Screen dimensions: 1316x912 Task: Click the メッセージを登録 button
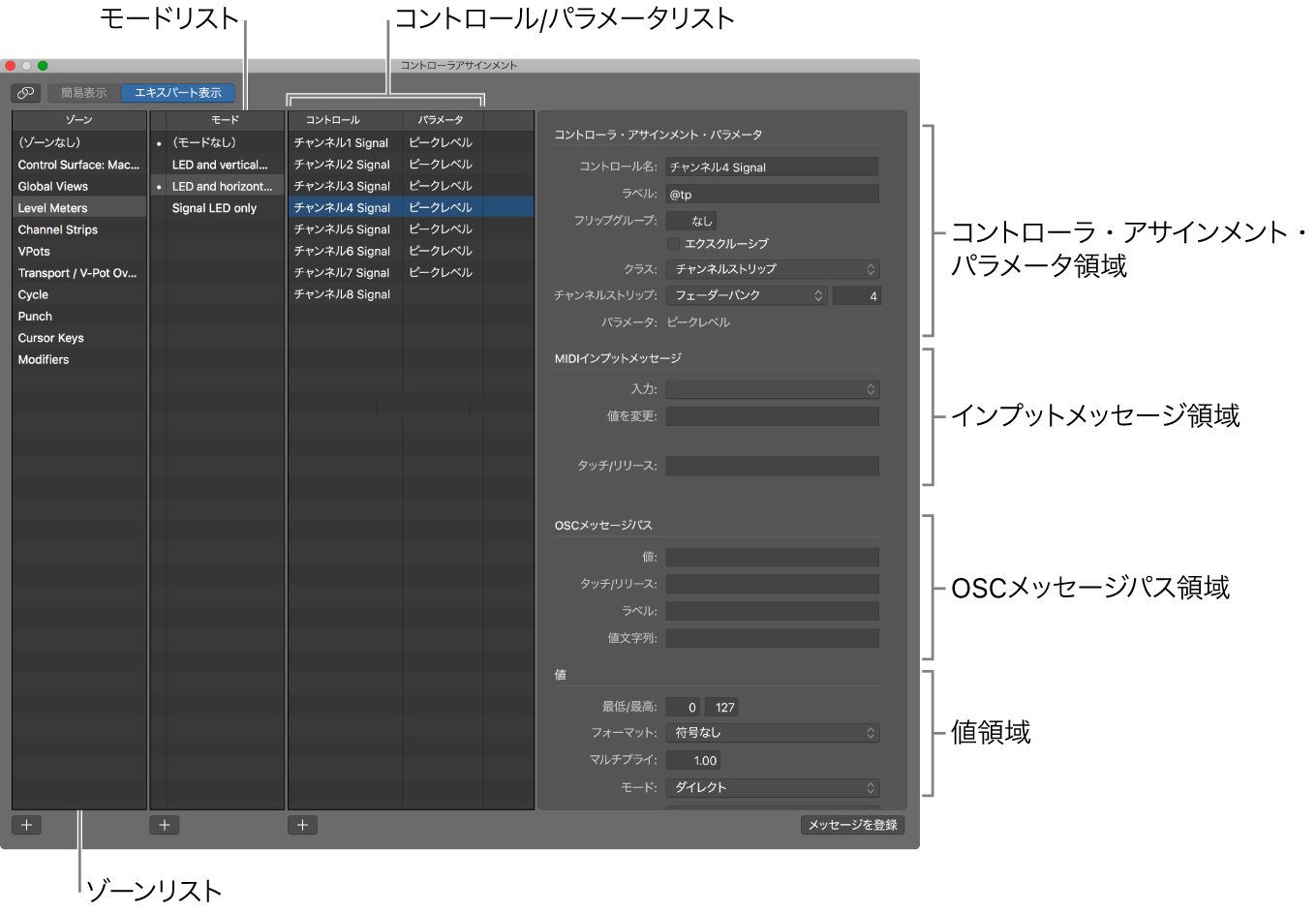coord(851,824)
